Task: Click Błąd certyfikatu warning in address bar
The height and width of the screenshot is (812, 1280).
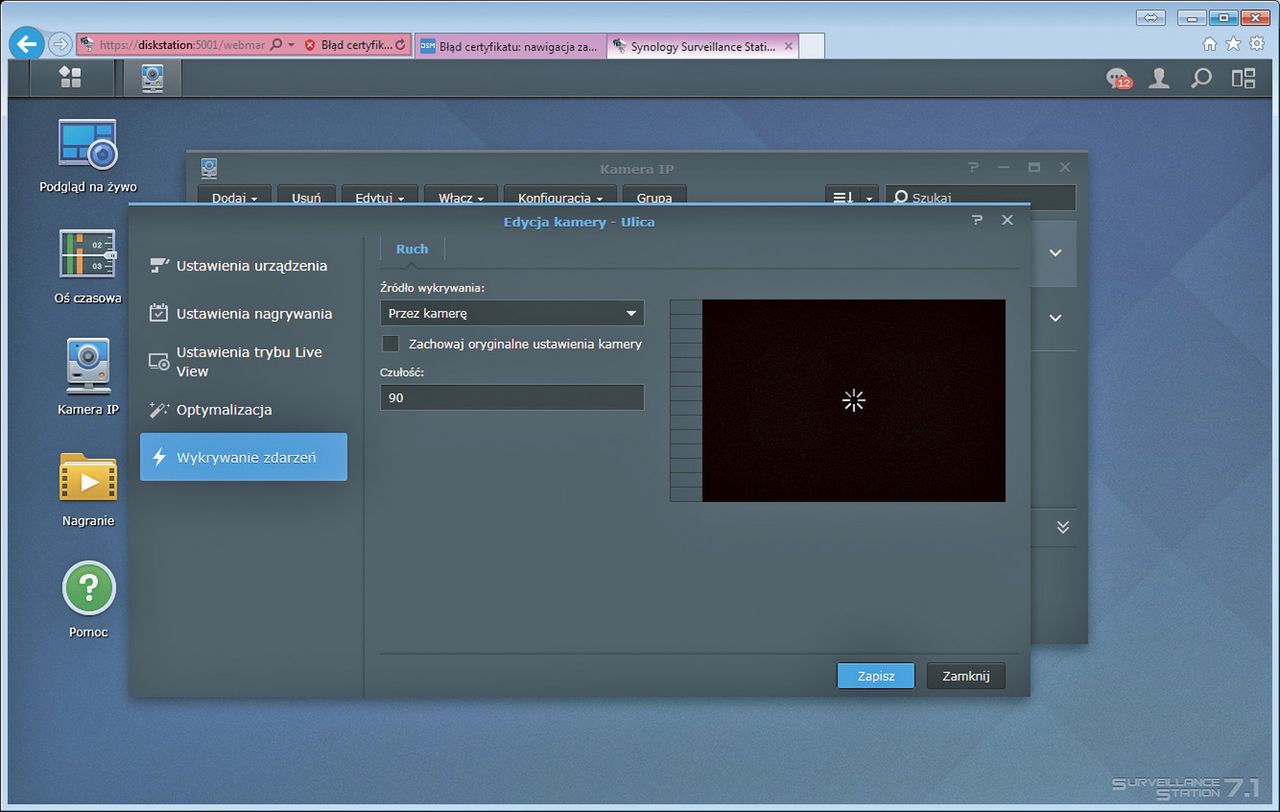Action: (x=348, y=45)
